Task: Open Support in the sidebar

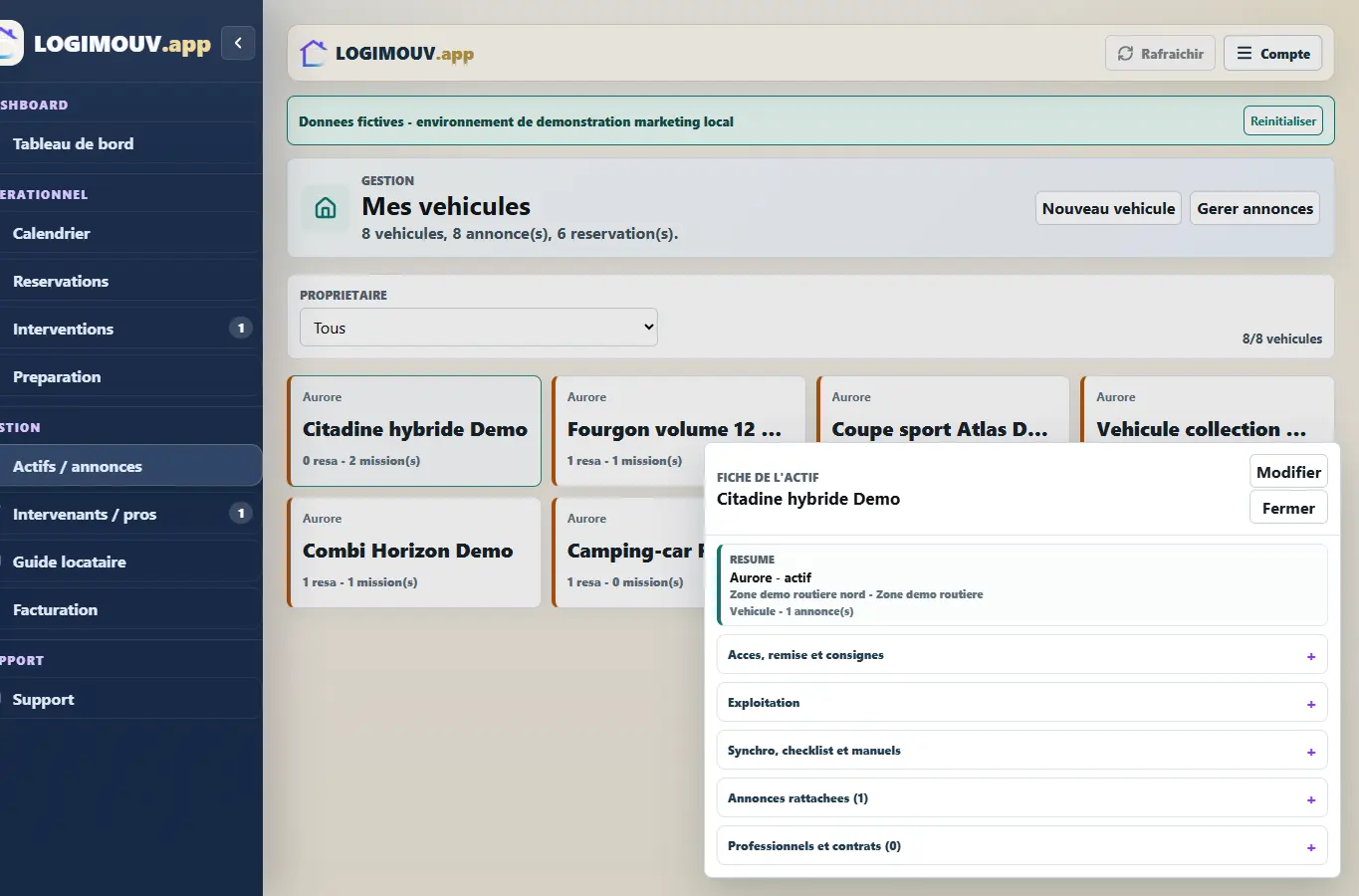Action: (x=129, y=699)
